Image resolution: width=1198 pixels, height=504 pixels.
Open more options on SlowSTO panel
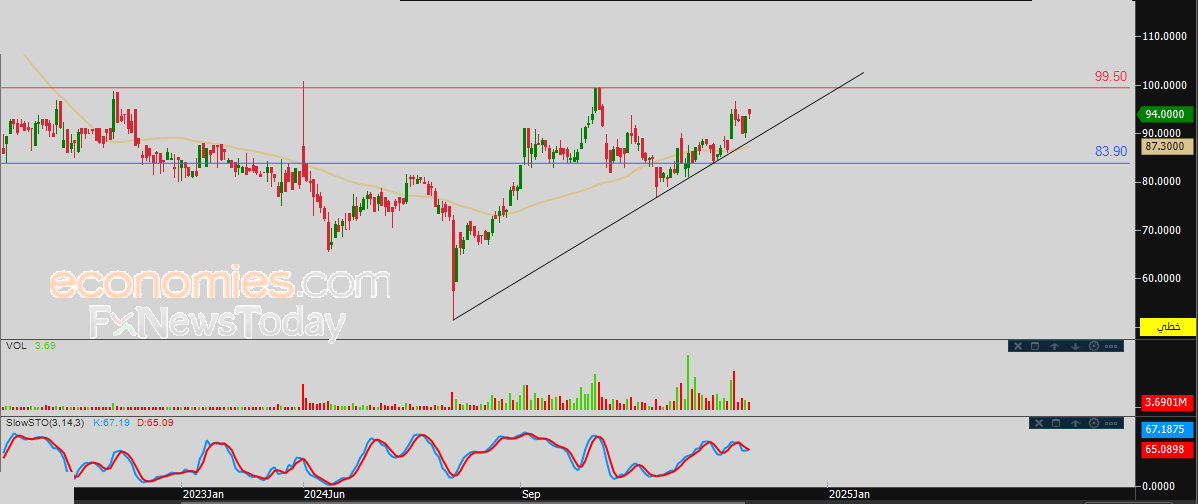(x=1112, y=422)
